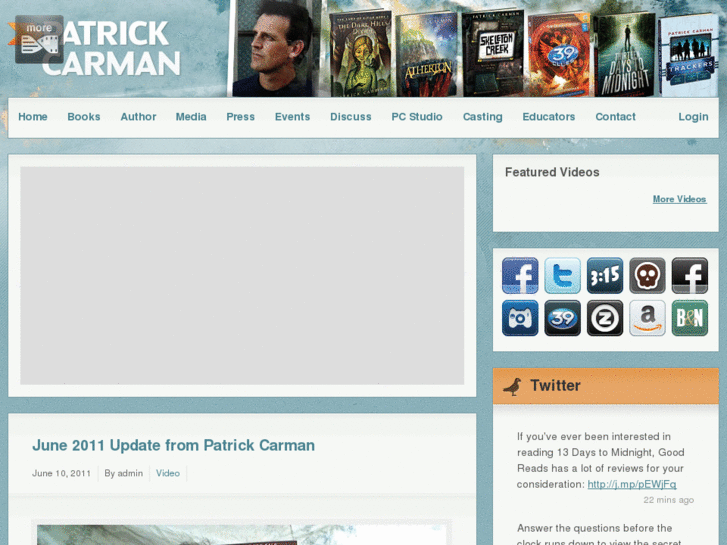Click the Skeleton Creek book cover

[x=493, y=53]
